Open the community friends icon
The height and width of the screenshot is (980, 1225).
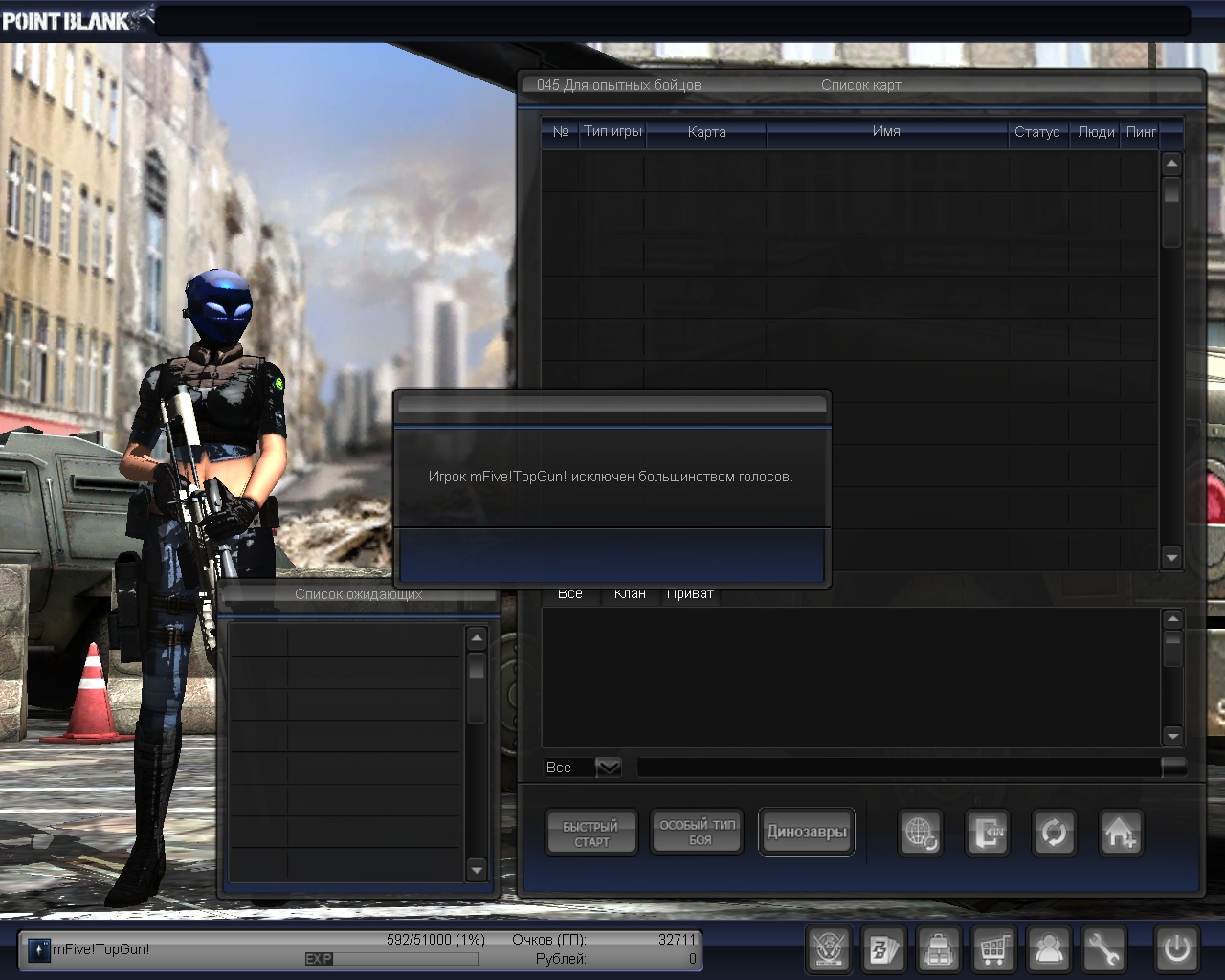point(1049,949)
